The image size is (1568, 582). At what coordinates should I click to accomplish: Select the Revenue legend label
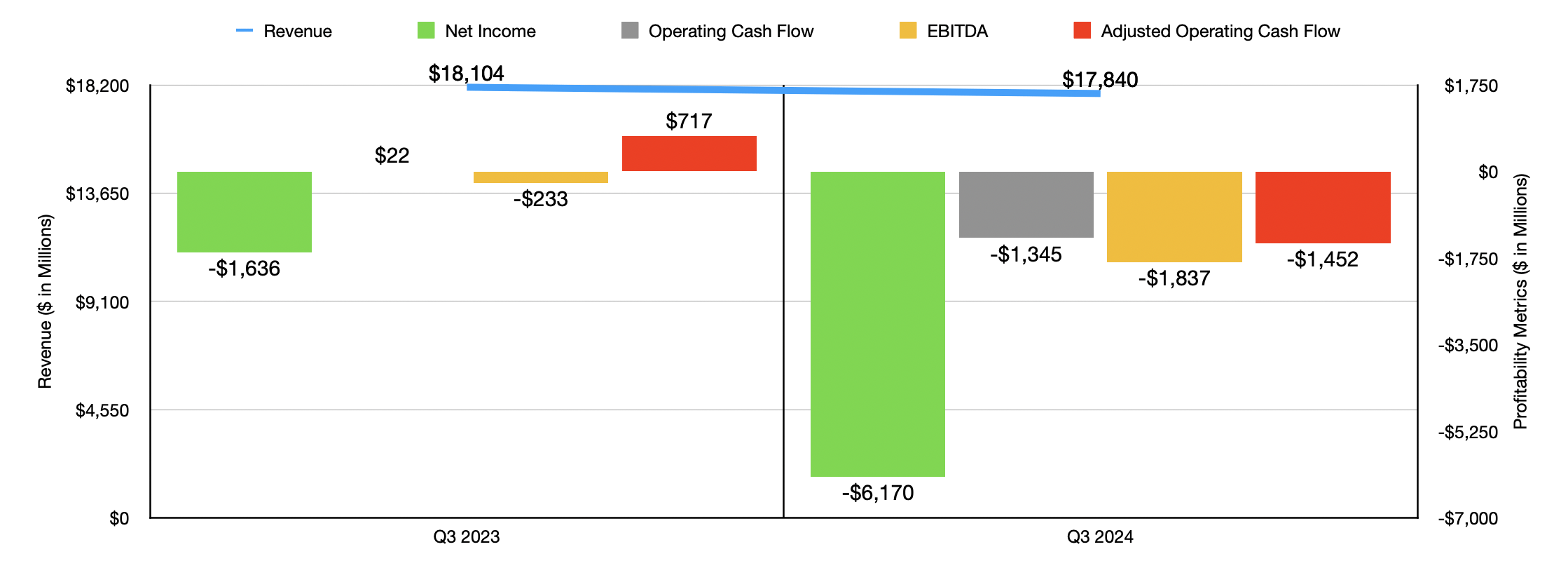[298, 32]
